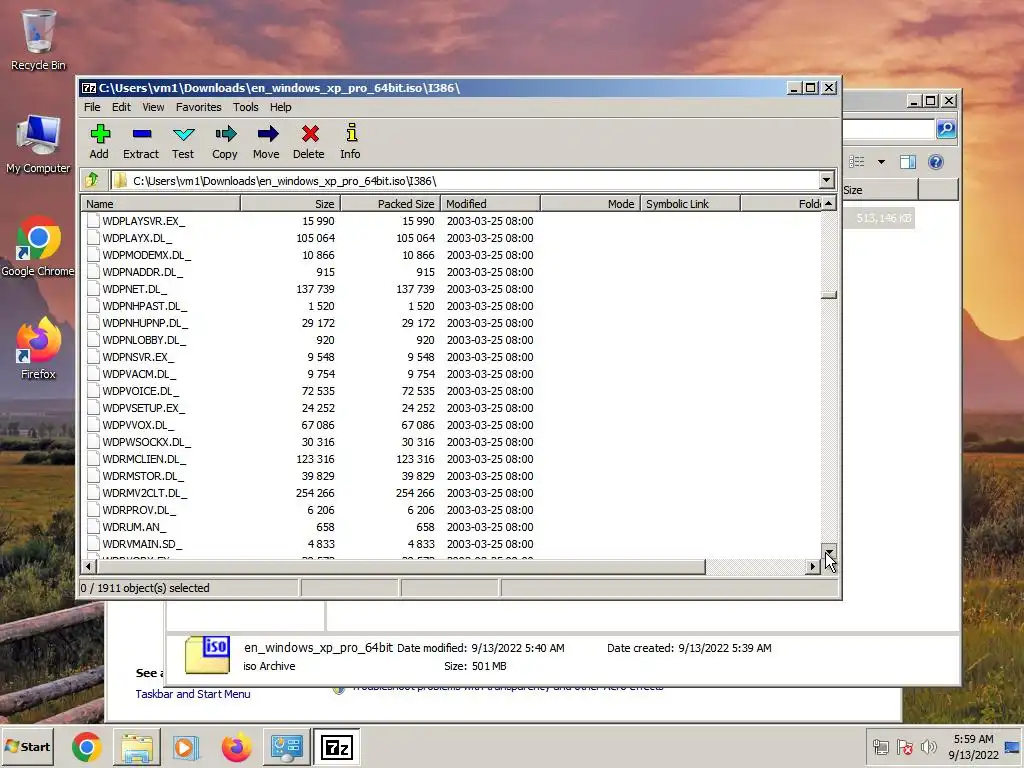The height and width of the screenshot is (768, 1024).
Task: Select the WDPNET.DL_ file
Action: click(135, 289)
